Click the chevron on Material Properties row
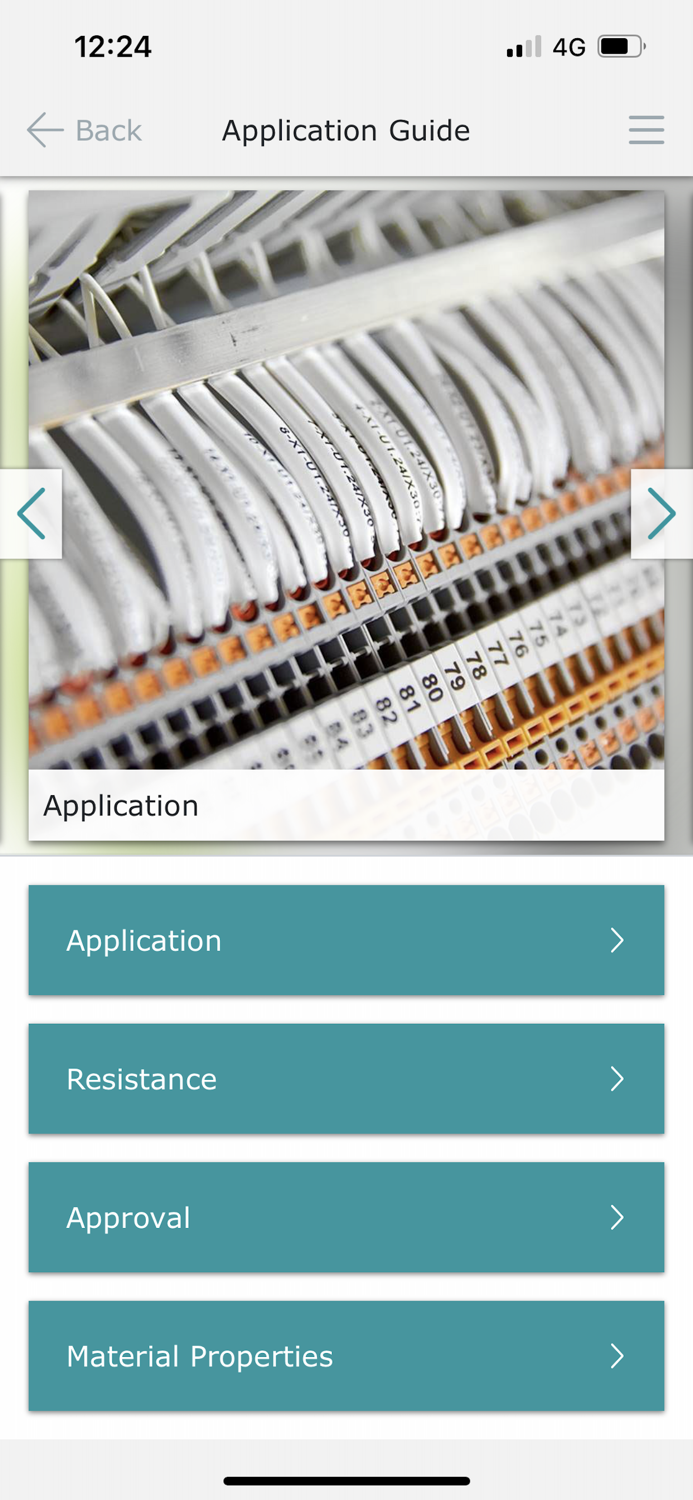 (x=617, y=1356)
